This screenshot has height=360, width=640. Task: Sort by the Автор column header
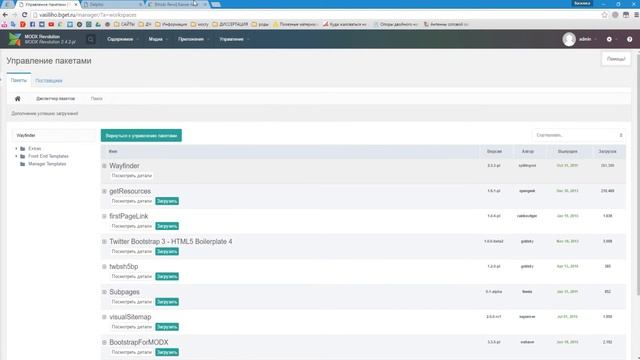point(527,151)
